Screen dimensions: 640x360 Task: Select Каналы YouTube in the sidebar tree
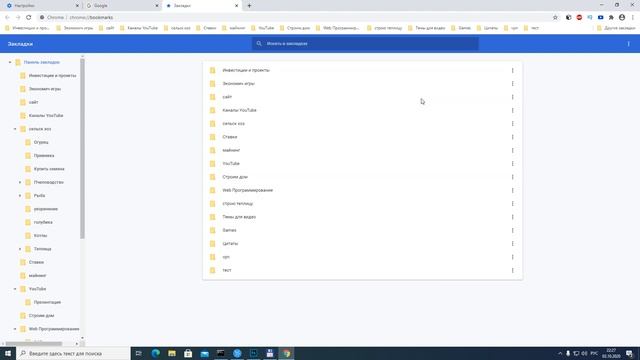pyautogui.click(x=46, y=116)
